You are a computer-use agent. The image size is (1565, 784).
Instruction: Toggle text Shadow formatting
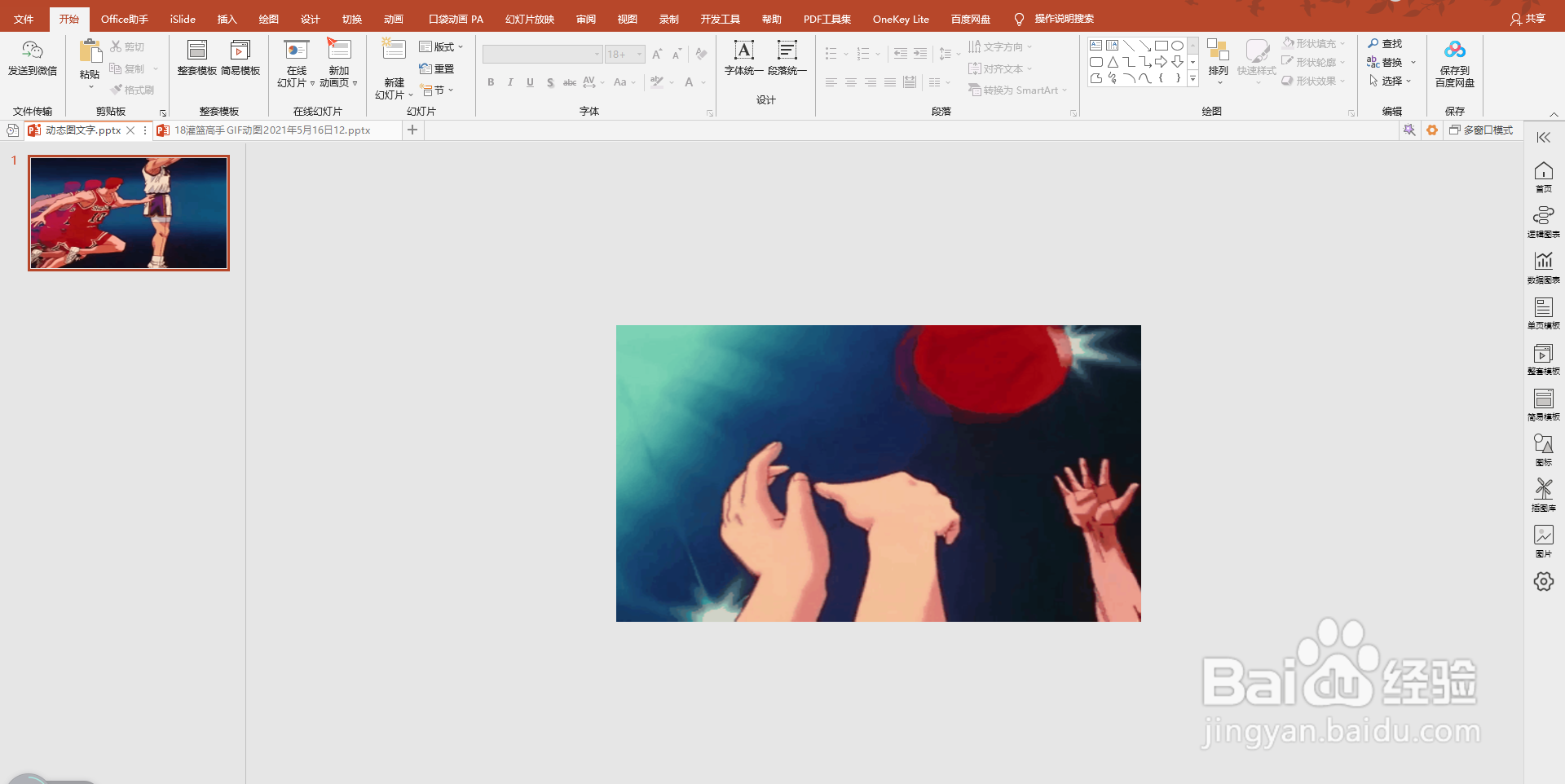(x=550, y=82)
